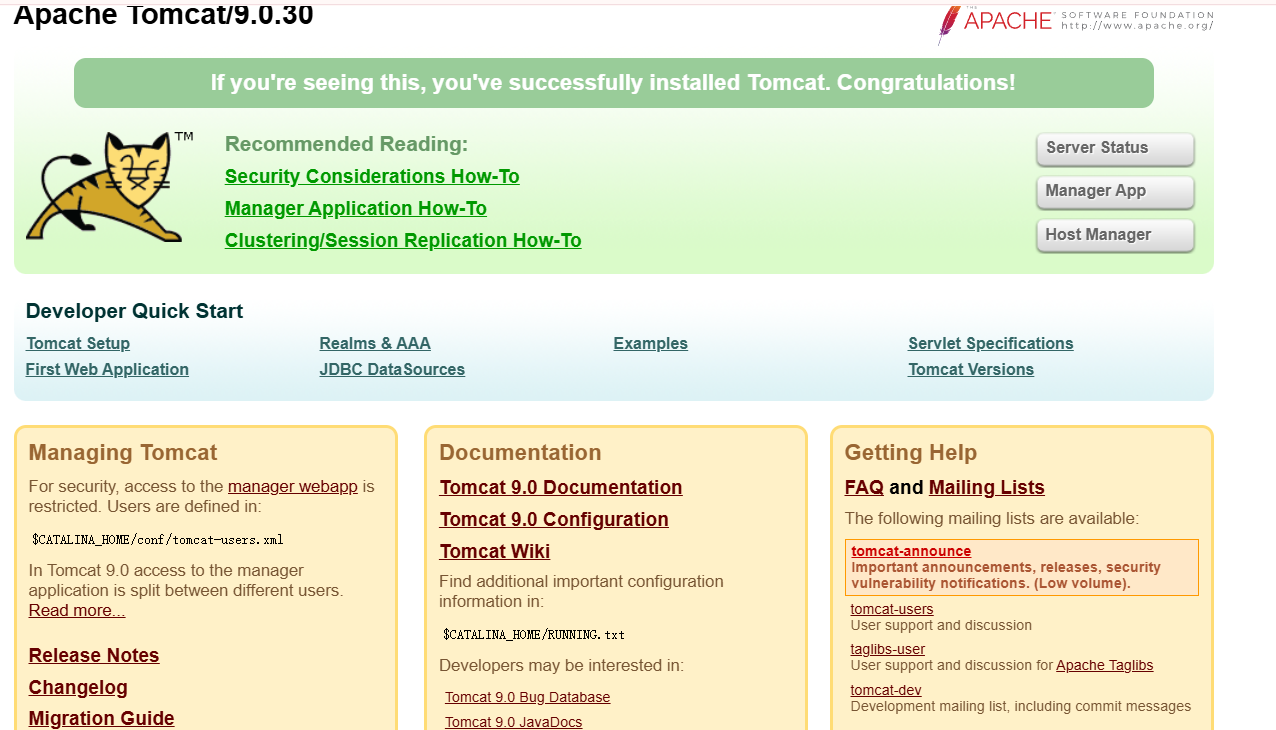Open the Server Status page
This screenshot has height=730, width=1276.
coord(1115,148)
